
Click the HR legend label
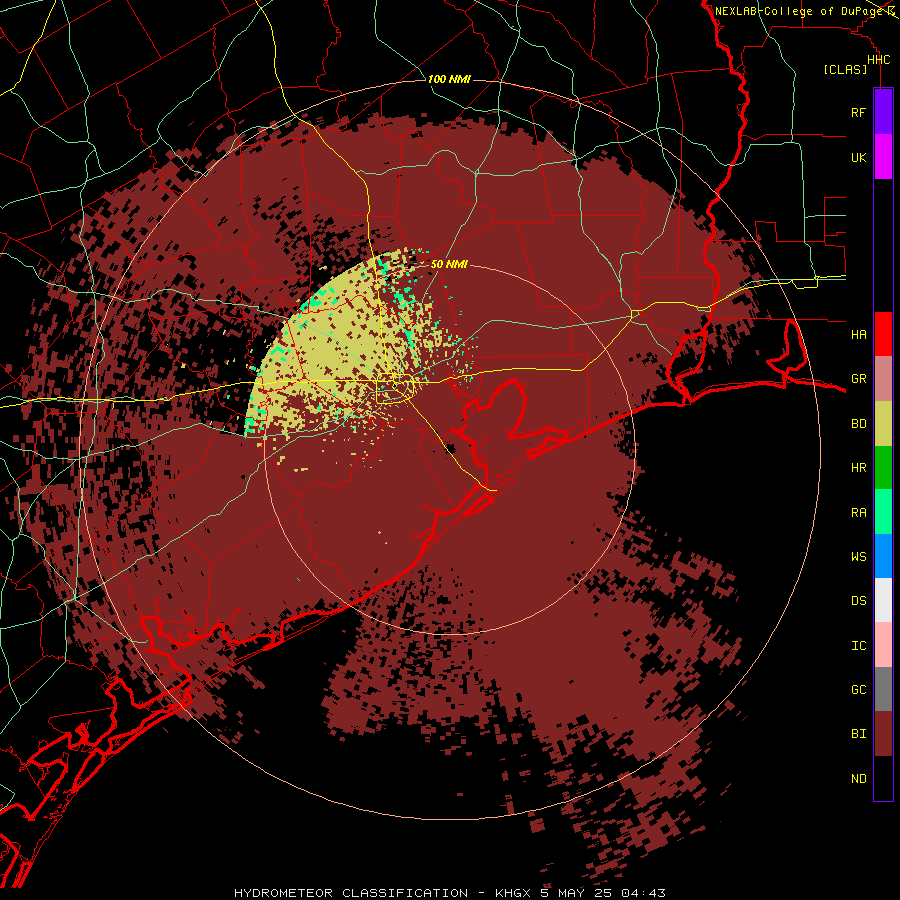click(858, 468)
